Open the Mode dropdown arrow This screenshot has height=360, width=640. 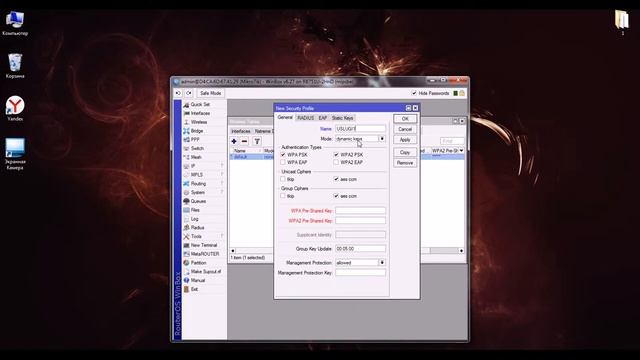382,139
